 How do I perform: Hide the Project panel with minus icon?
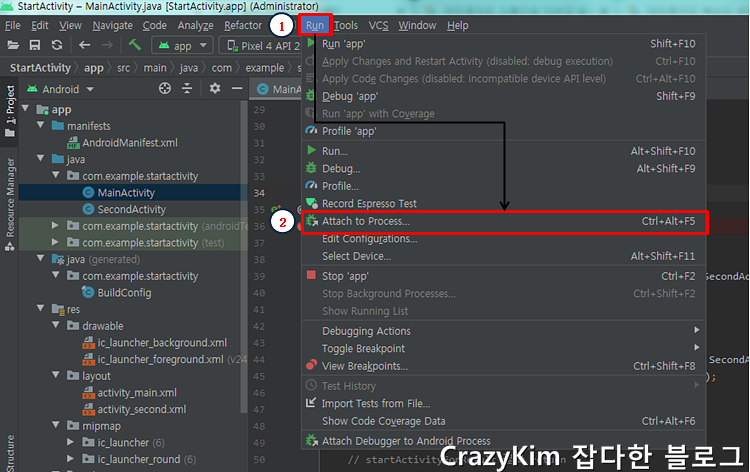[237, 88]
